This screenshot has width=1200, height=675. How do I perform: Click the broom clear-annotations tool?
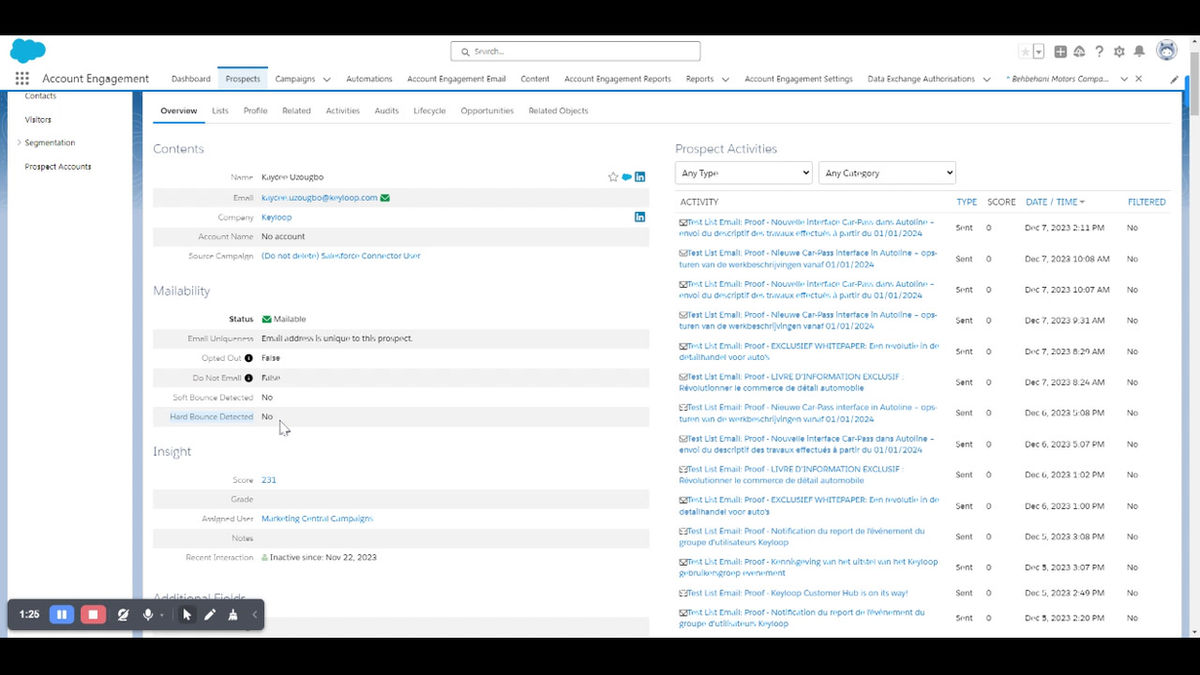233,614
